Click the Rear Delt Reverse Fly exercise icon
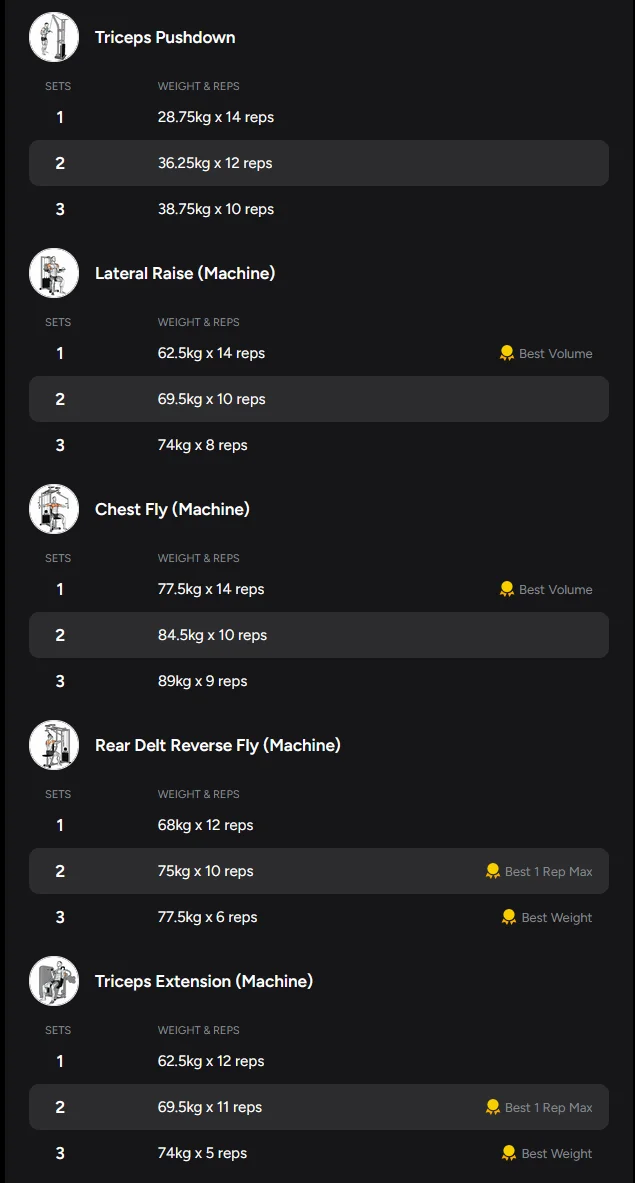 pyautogui.click(x=54, y=745)
